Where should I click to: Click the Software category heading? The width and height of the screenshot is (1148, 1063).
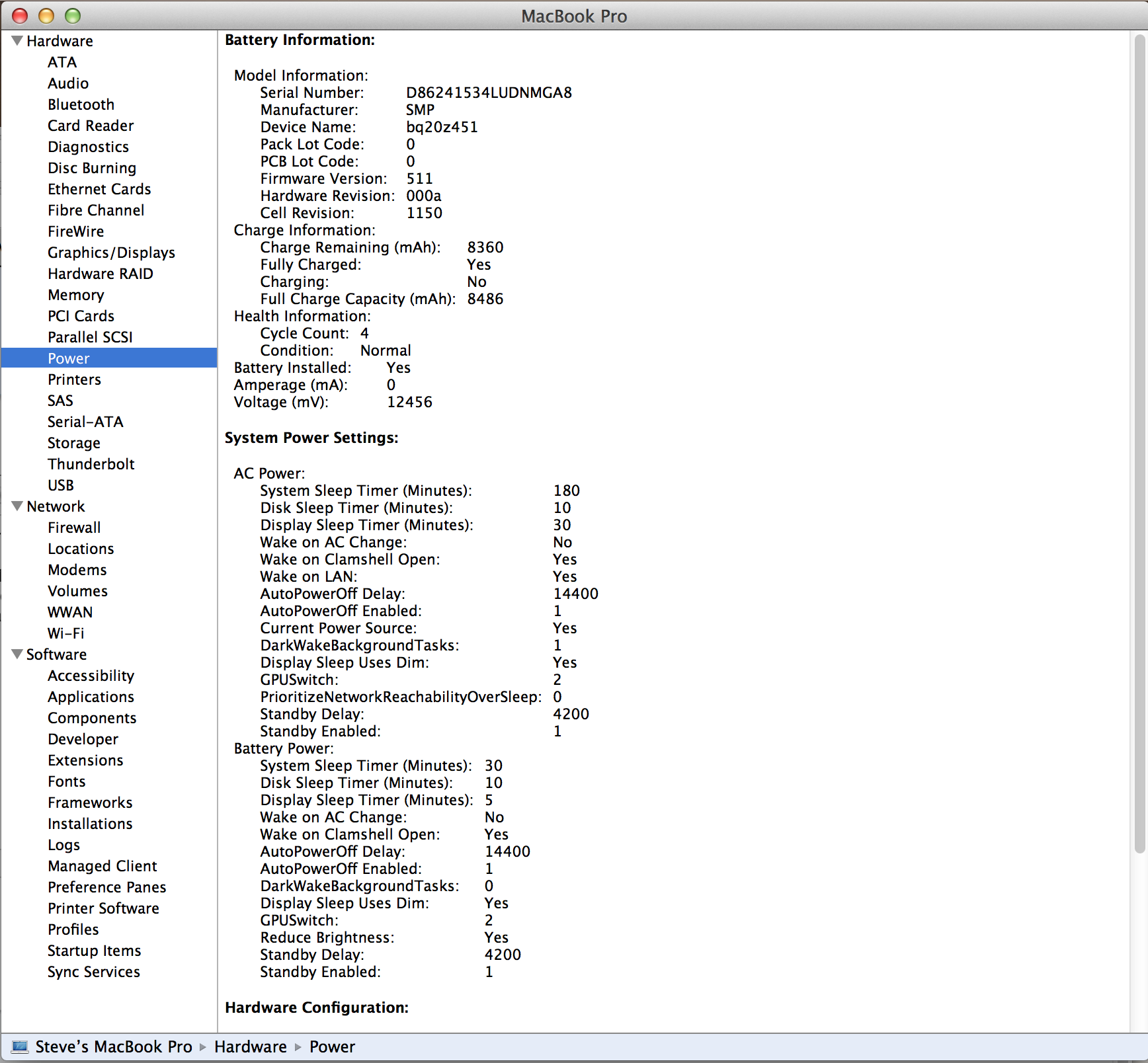pos(56,654)
